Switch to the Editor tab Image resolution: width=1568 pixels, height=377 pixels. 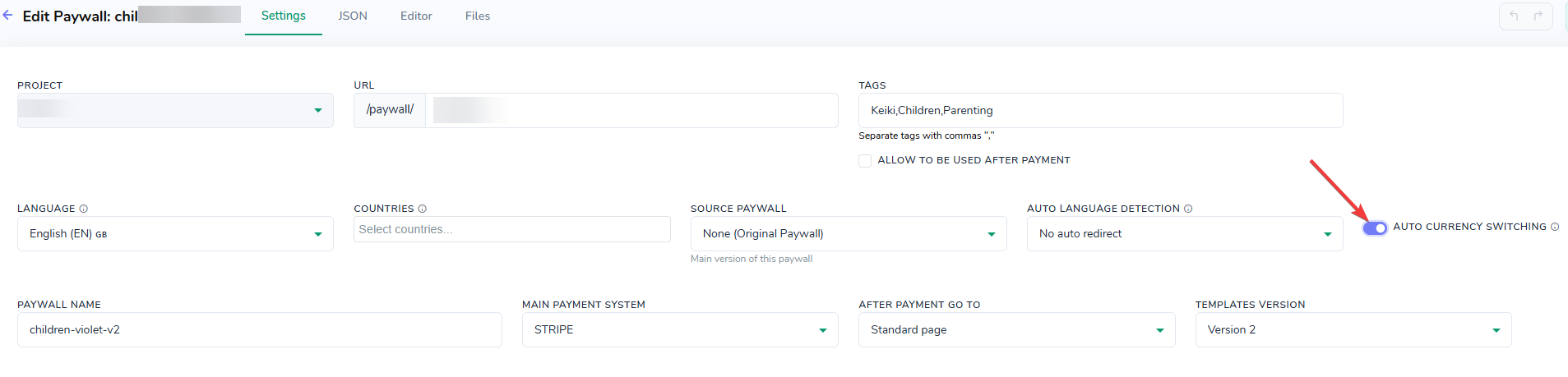[x=416, y=16]
